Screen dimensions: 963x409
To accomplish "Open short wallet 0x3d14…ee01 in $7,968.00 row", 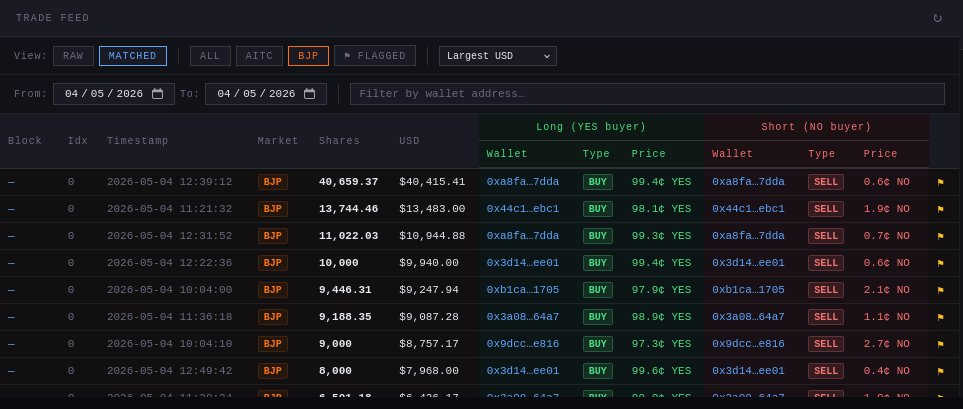I will pyautogui.click(x=748, y=371).
